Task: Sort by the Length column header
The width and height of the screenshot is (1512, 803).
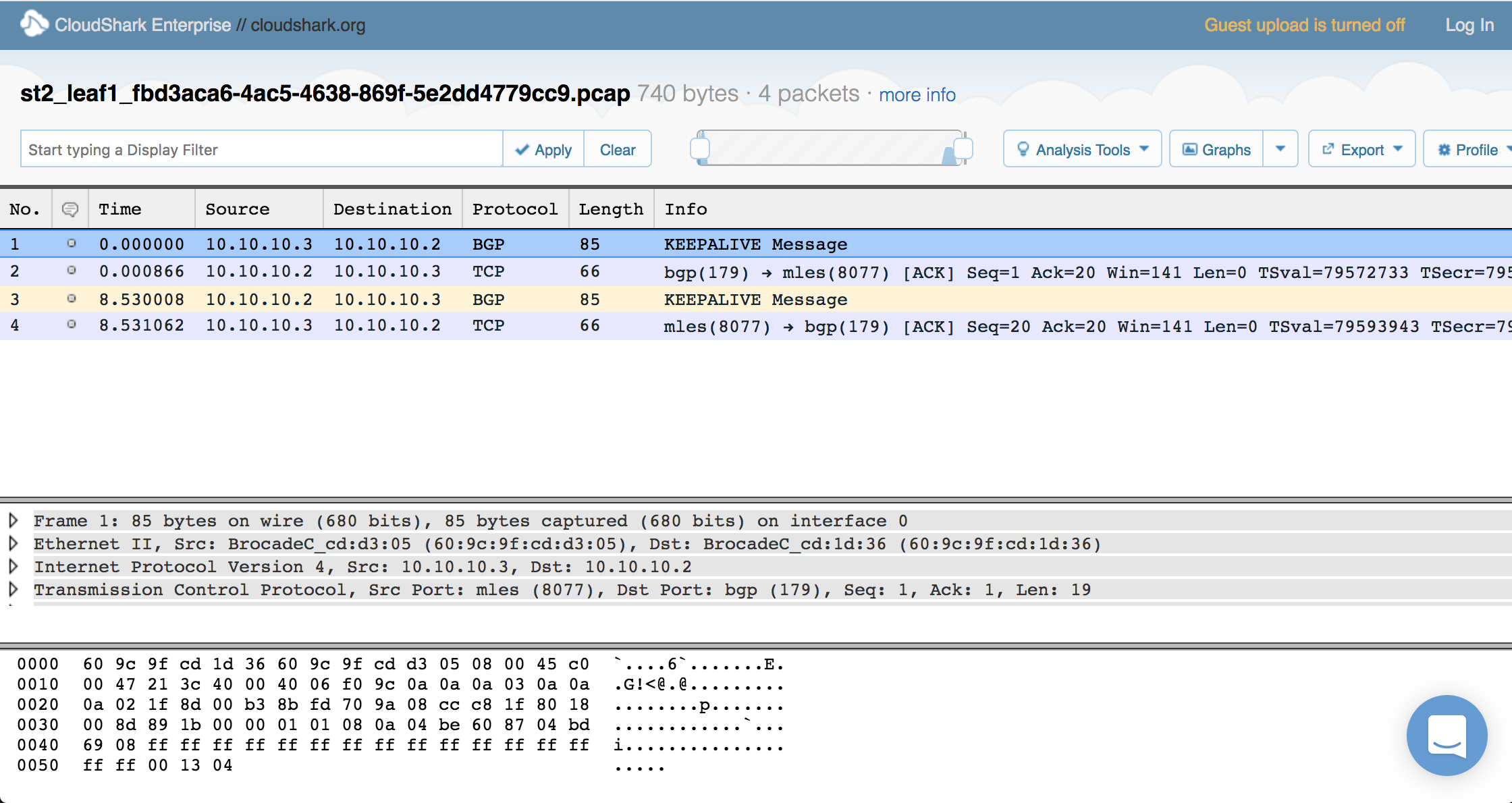Action: [x=611, y=209]
